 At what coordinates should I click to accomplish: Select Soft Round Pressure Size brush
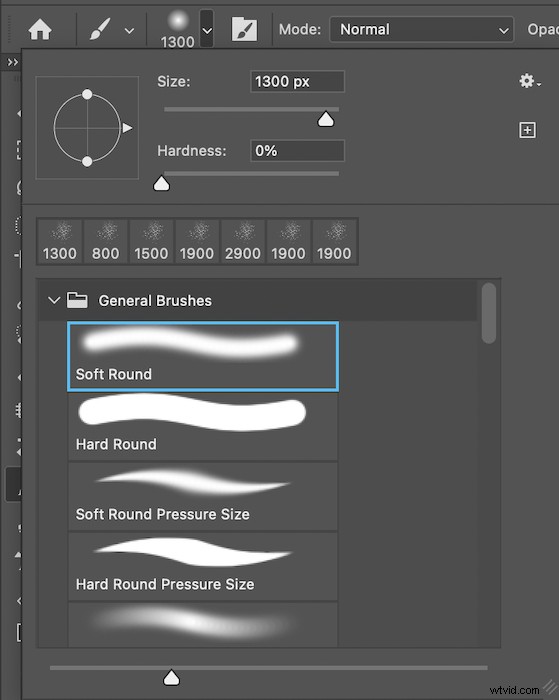point(203,496)
